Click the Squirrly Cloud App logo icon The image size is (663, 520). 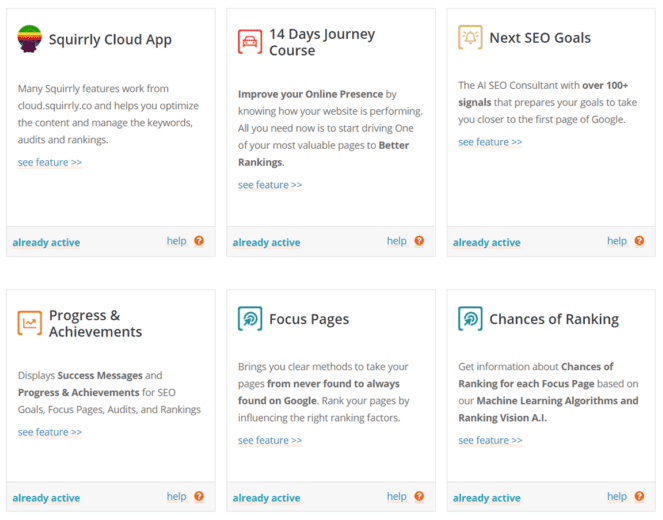(30, 40)
